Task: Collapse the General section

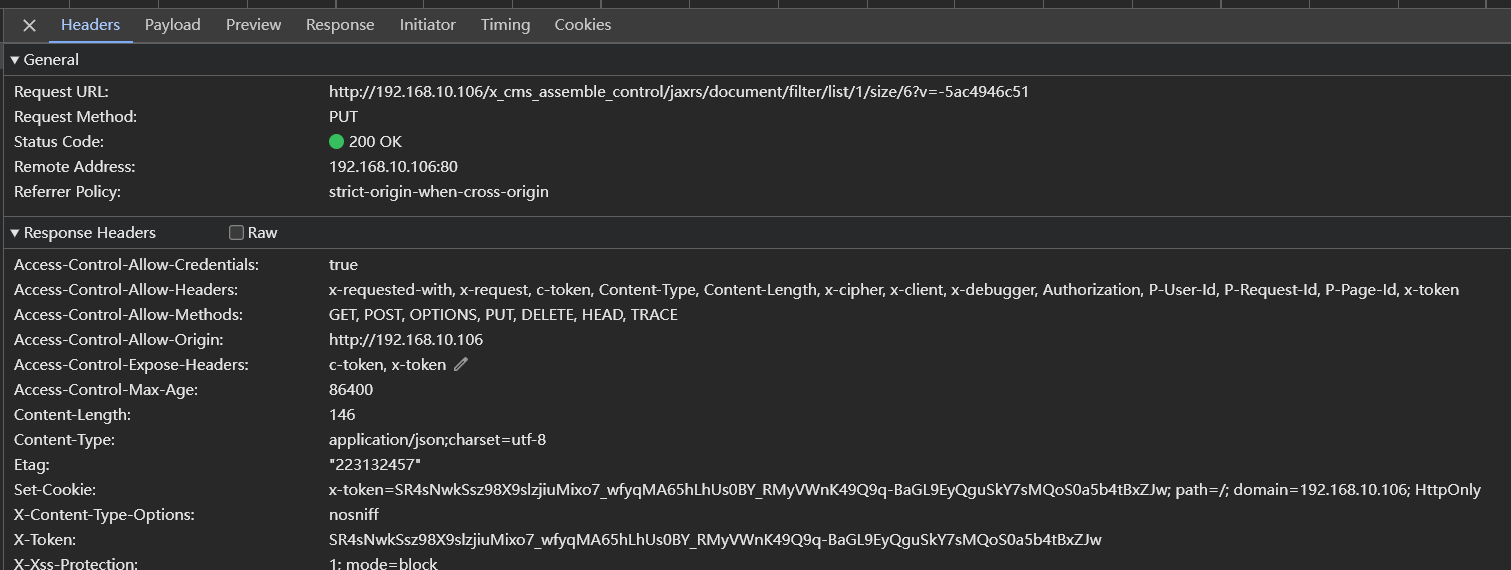Action: 15,60
